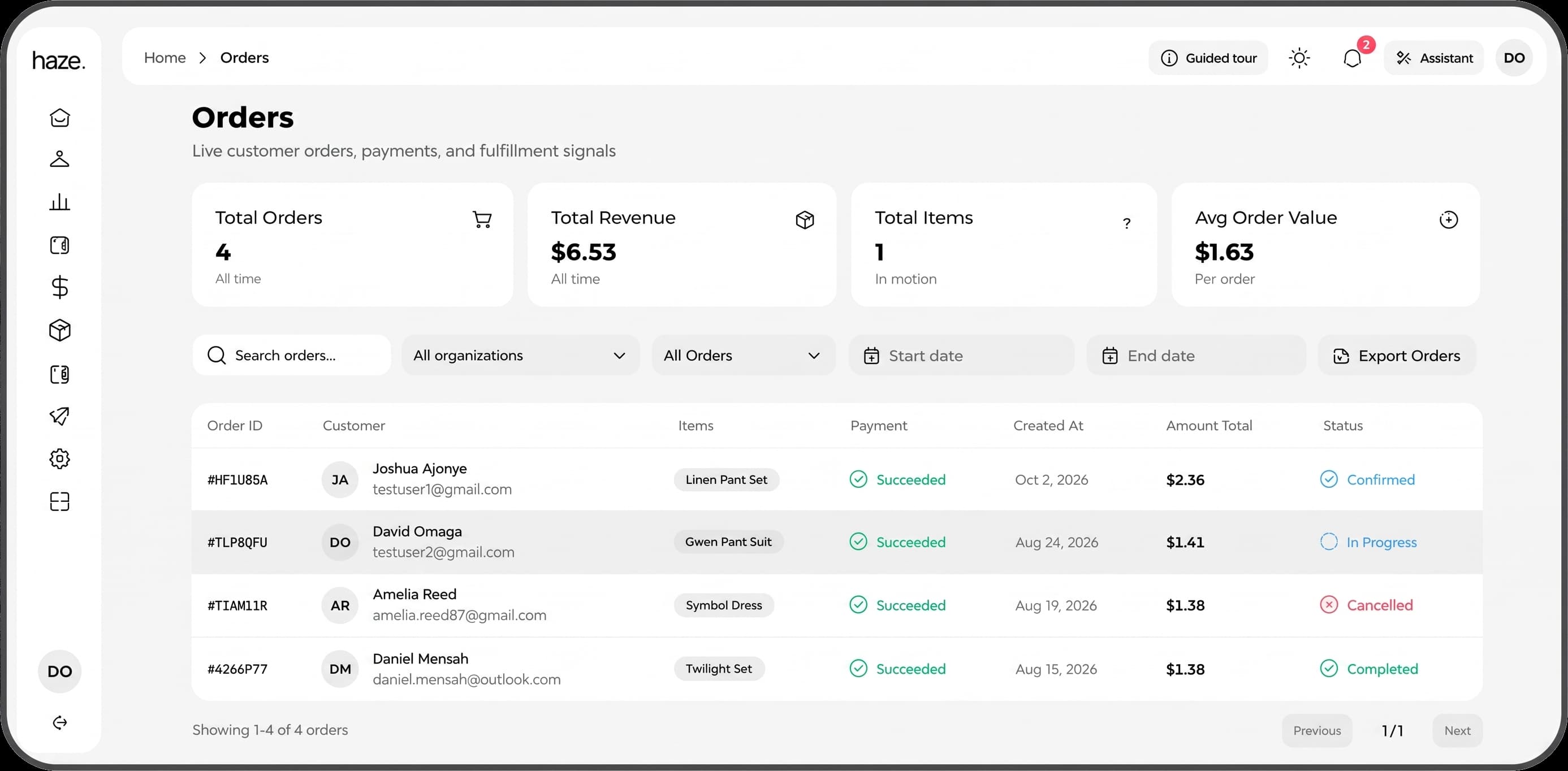
Task: Click the In Progress status
Action: point(1368,542)
